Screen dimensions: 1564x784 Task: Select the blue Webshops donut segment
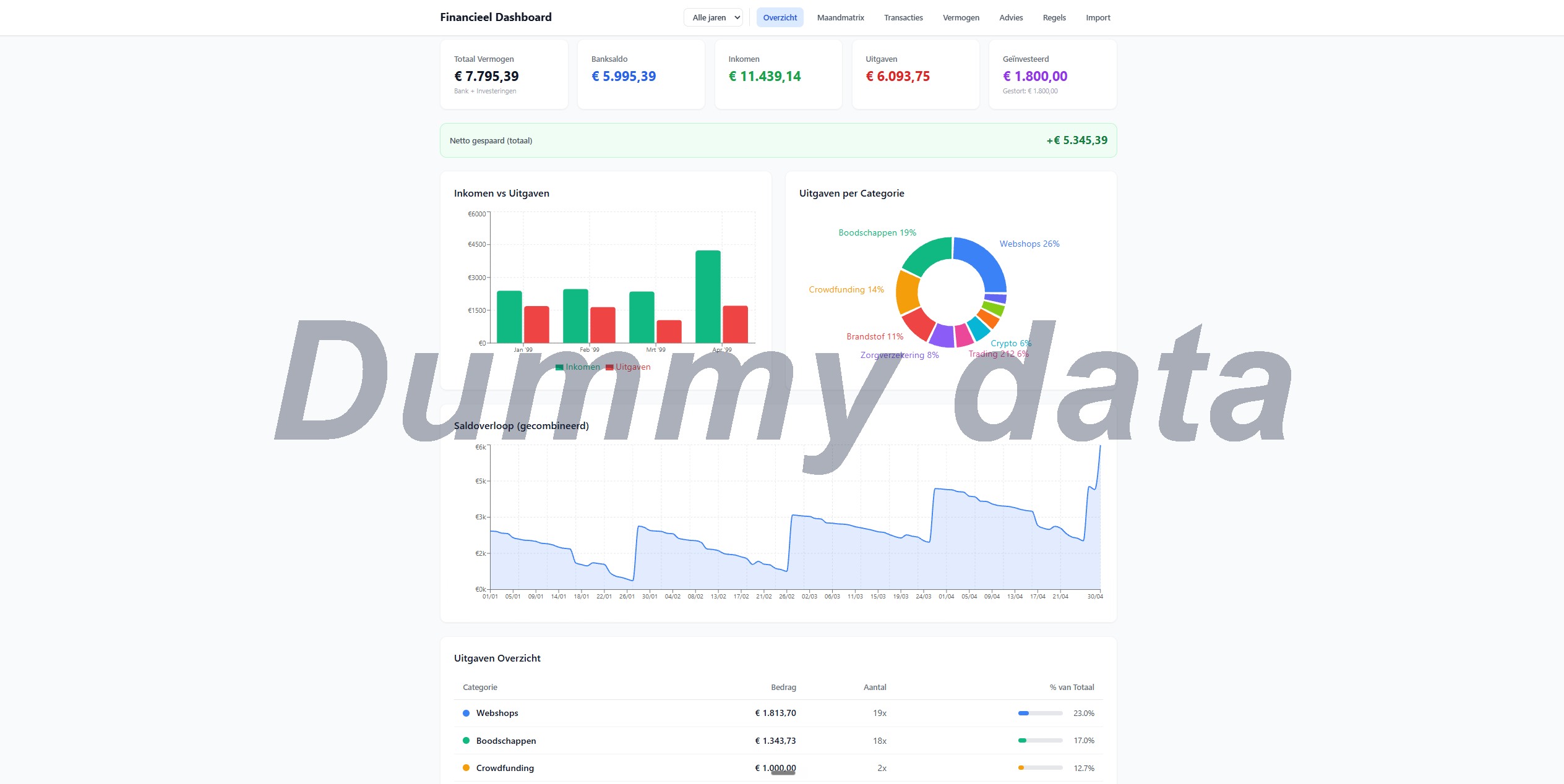984,260
